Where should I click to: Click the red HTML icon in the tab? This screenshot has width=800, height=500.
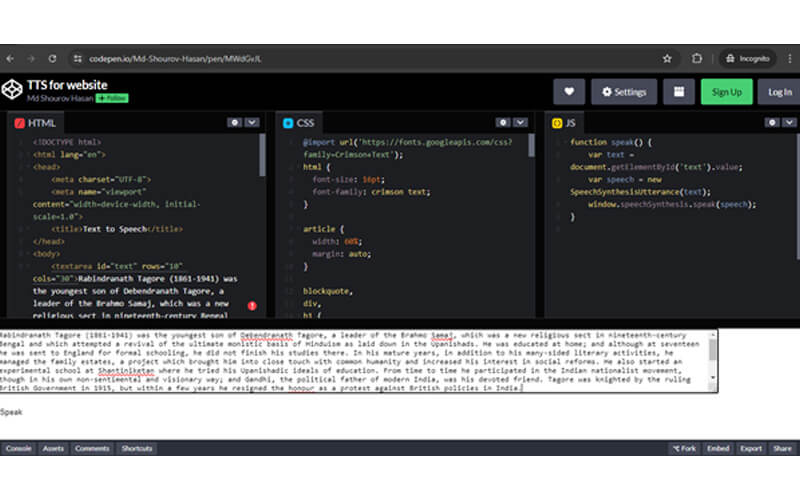tap(19, 123)
